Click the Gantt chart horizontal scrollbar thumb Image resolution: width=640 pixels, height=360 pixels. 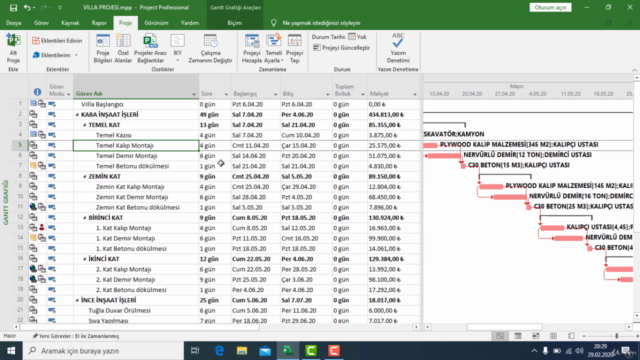click(504, 327)
